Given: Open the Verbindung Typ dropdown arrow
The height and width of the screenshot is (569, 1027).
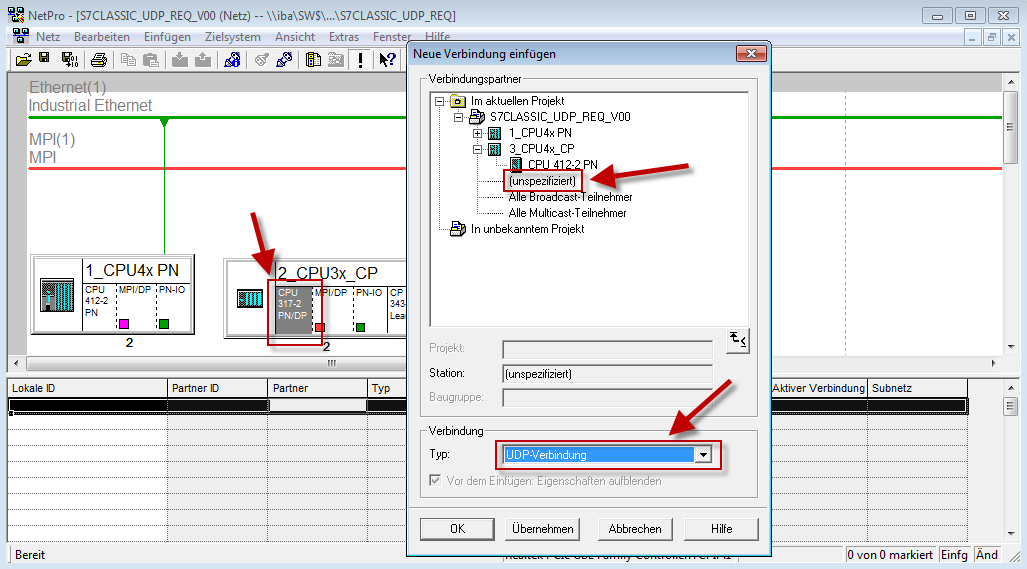Looking at the screenshot, I should pyautogui.click(x=703, y=454).
